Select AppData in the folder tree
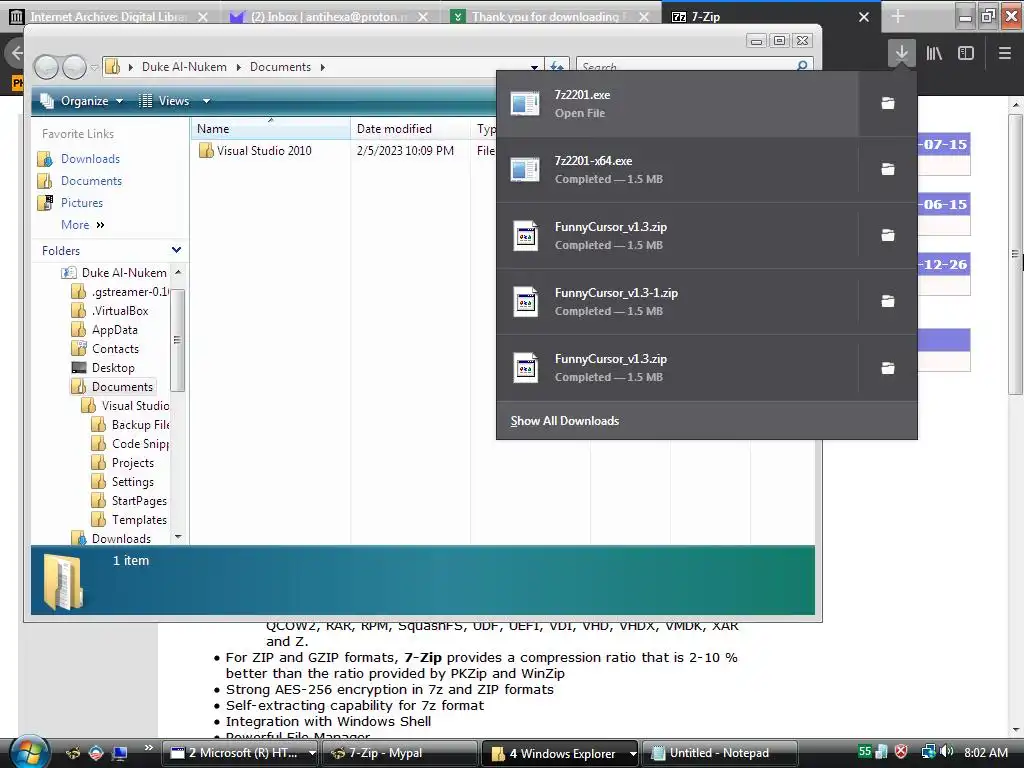The width and height of the screenshot is (1024, 768). 114,330
